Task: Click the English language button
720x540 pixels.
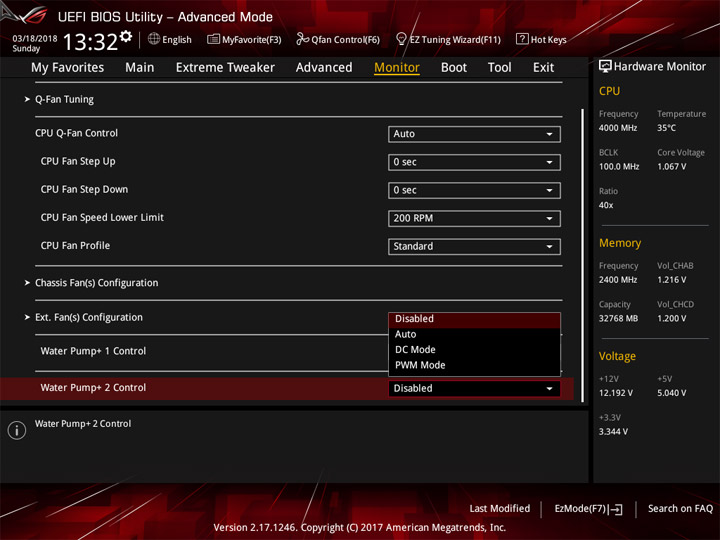Action: pyautogui.click(x=170, y=39)
